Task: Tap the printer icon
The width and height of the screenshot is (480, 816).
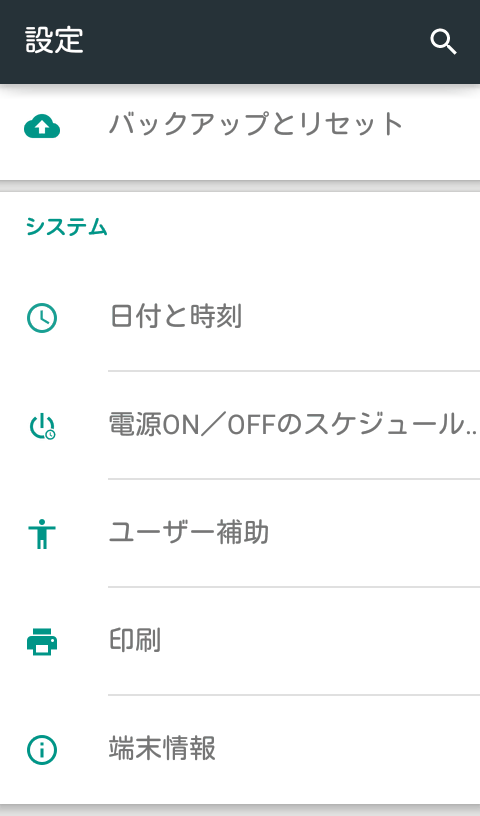Action: 42,642
